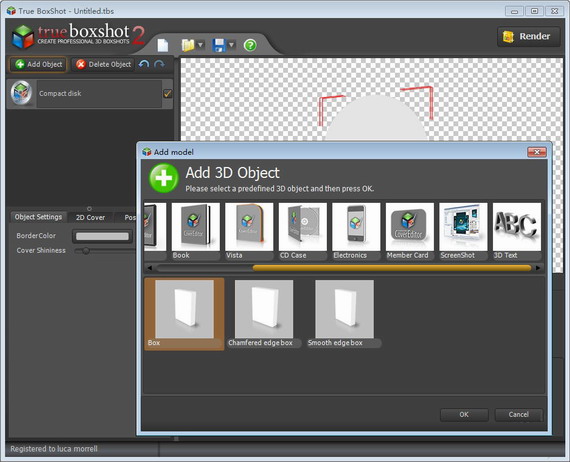Screen dimensions: 570x462
Task: Click the left arrow of category scrollbar
Action: [x=149, y=268]
